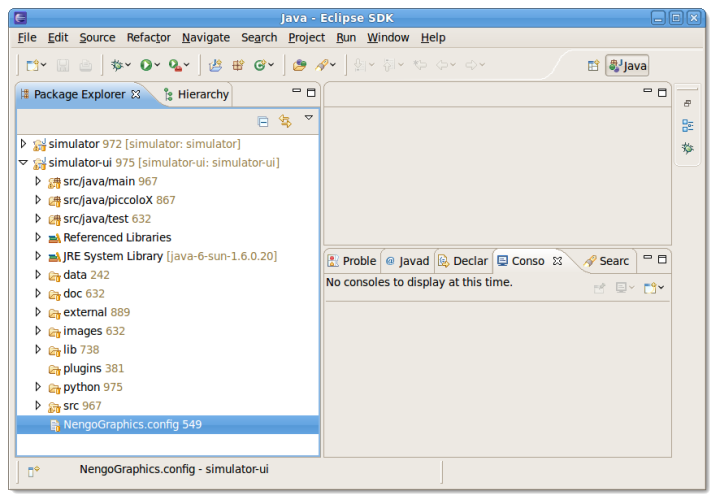Open the Edit menu
This screenshot has width=720, height=504.
(58, 38)
